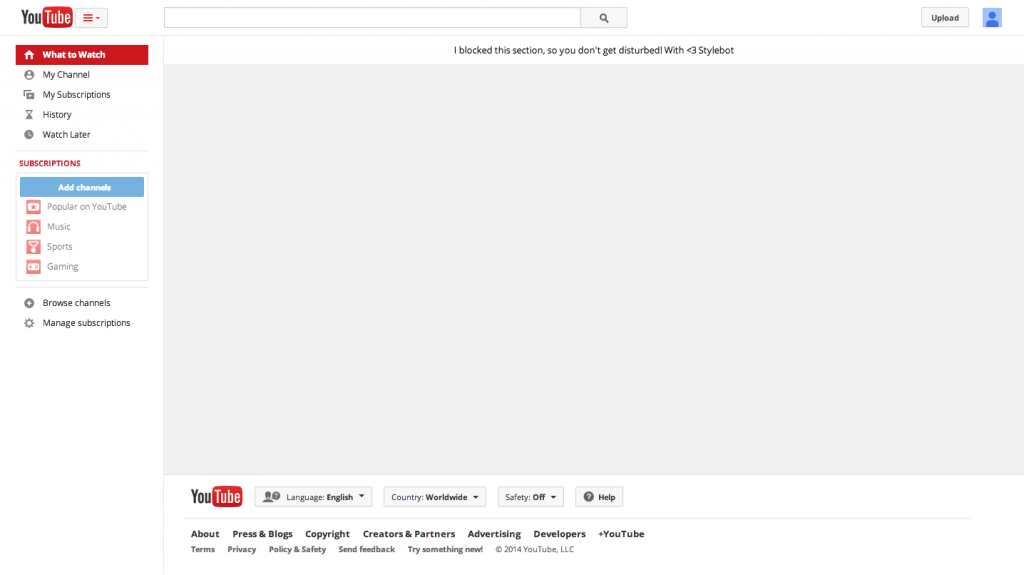Viewport: 1024px width, 575px height.
Task: Go to My Subscriptions
Action: tap(76, 95)
